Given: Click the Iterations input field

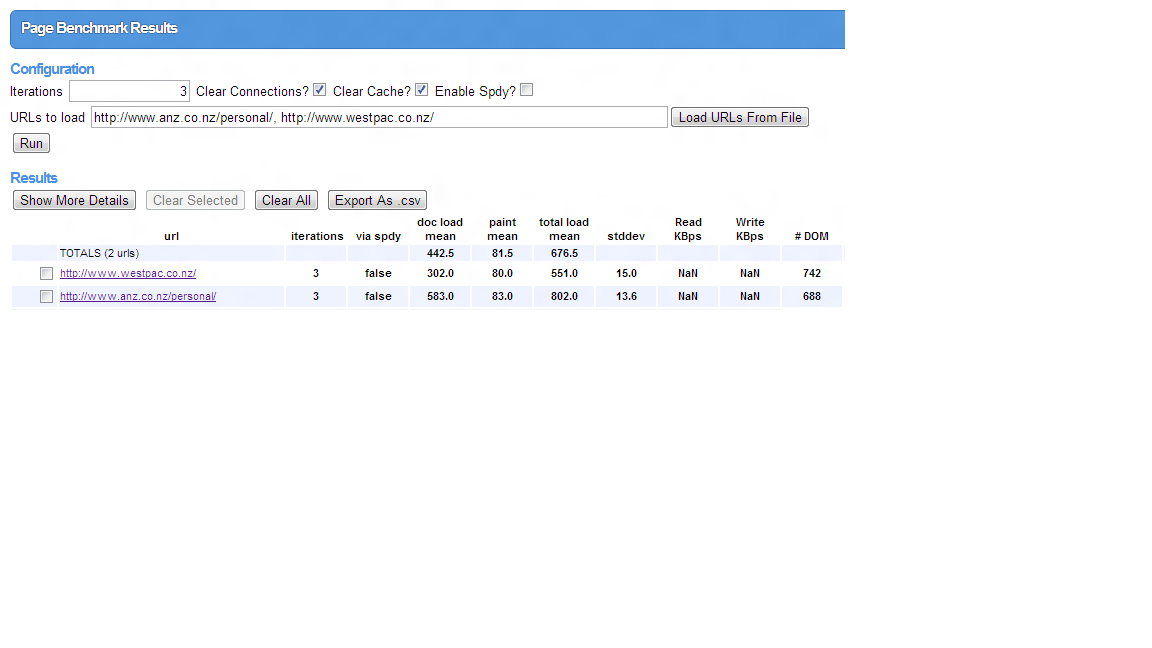Looking at the screenshot, I should (x=129, y=91).
